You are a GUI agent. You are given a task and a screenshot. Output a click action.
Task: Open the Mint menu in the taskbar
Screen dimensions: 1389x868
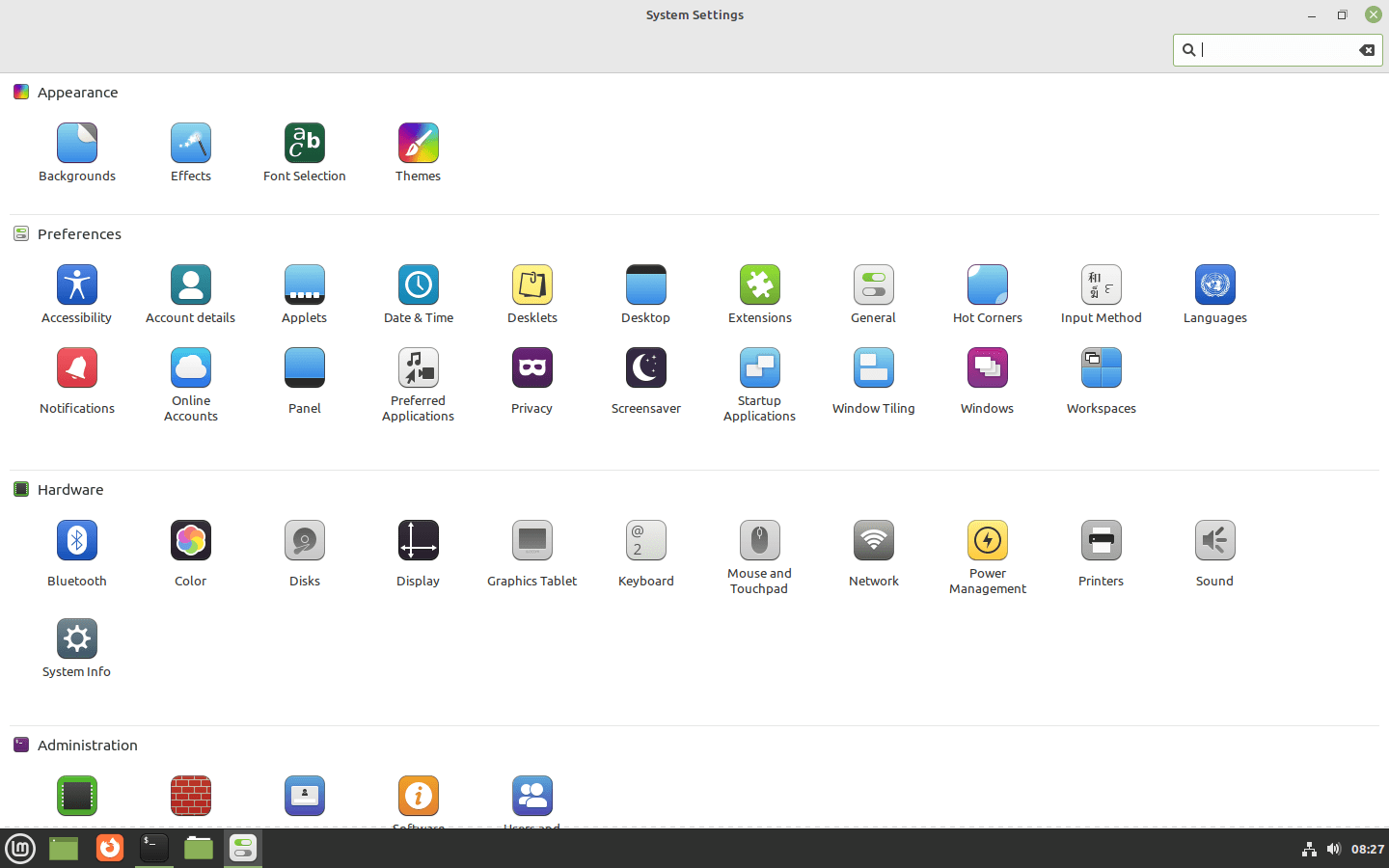(x=20, y=849)
